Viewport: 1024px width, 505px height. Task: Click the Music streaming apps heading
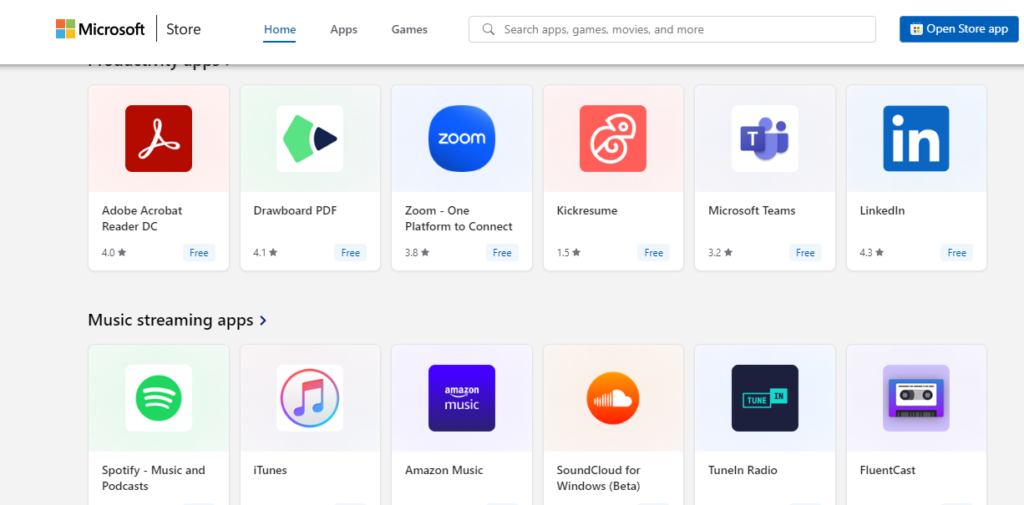170,321
